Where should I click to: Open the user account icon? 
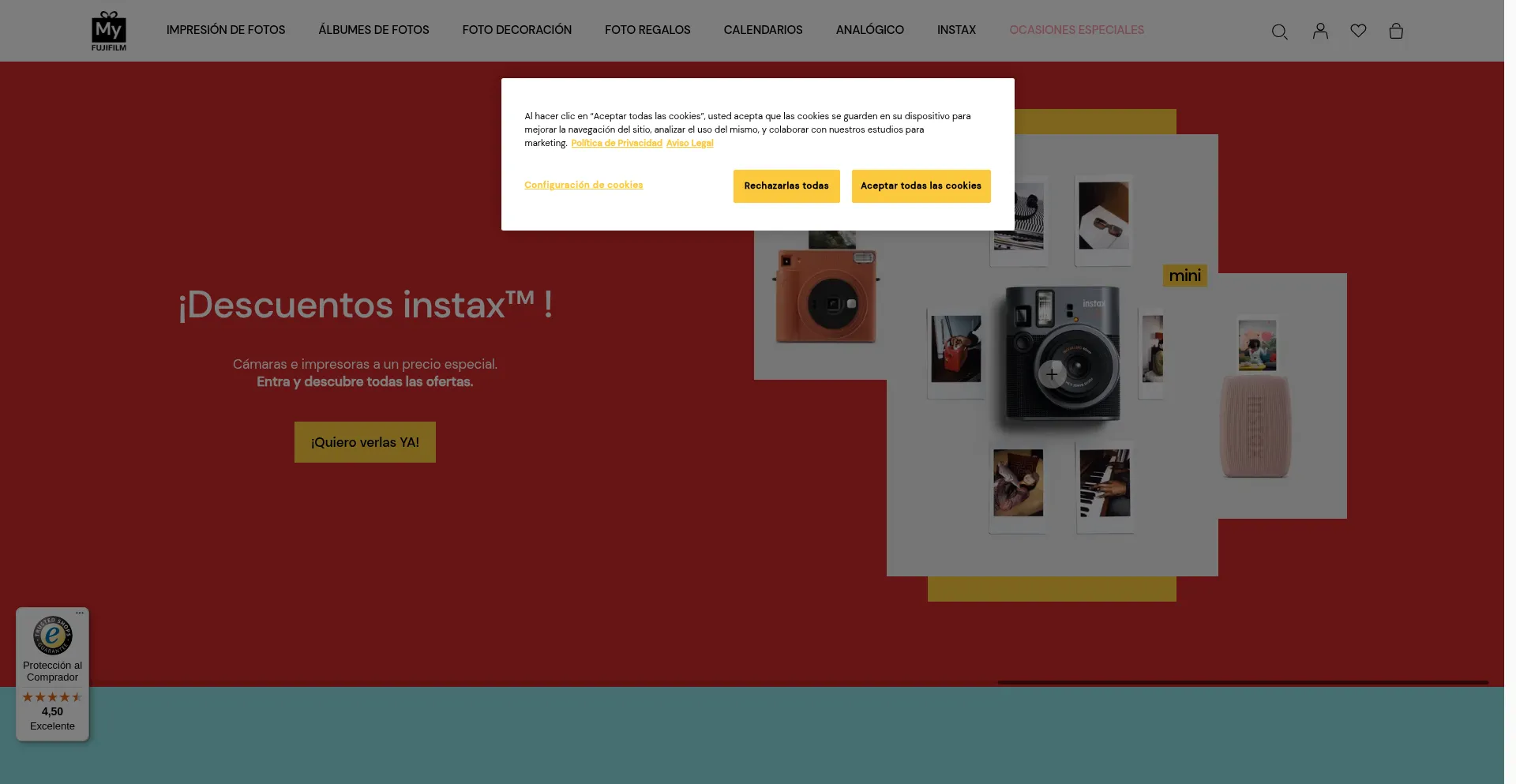point(1320,31)
